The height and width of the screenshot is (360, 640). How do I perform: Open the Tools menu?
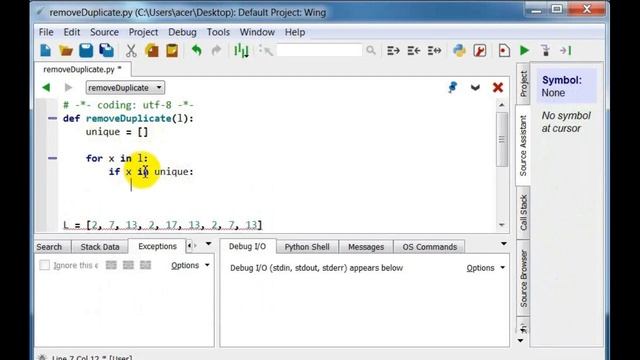point(218,32)
